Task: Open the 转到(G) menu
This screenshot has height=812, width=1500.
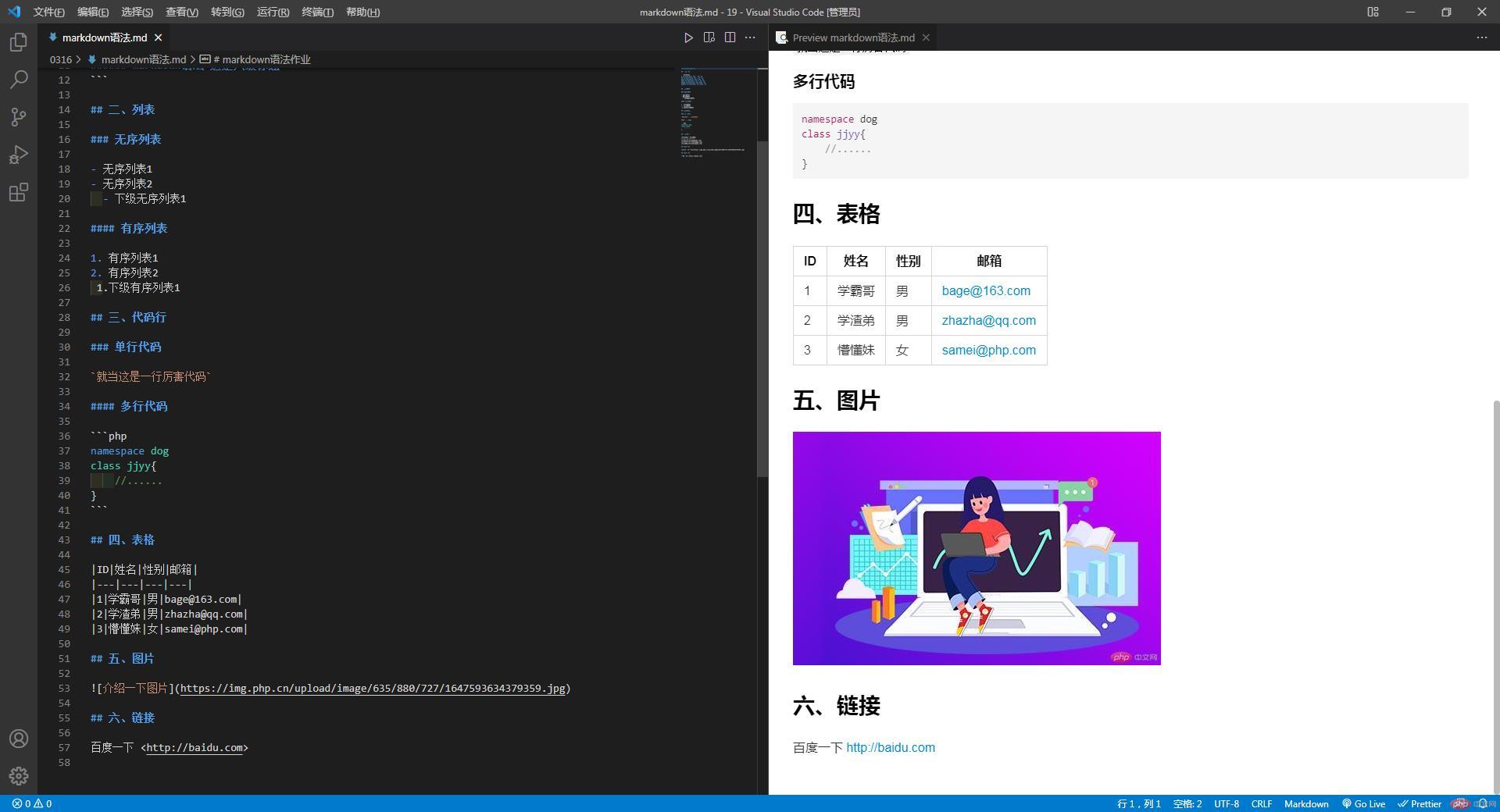Action: click(227, 12)
